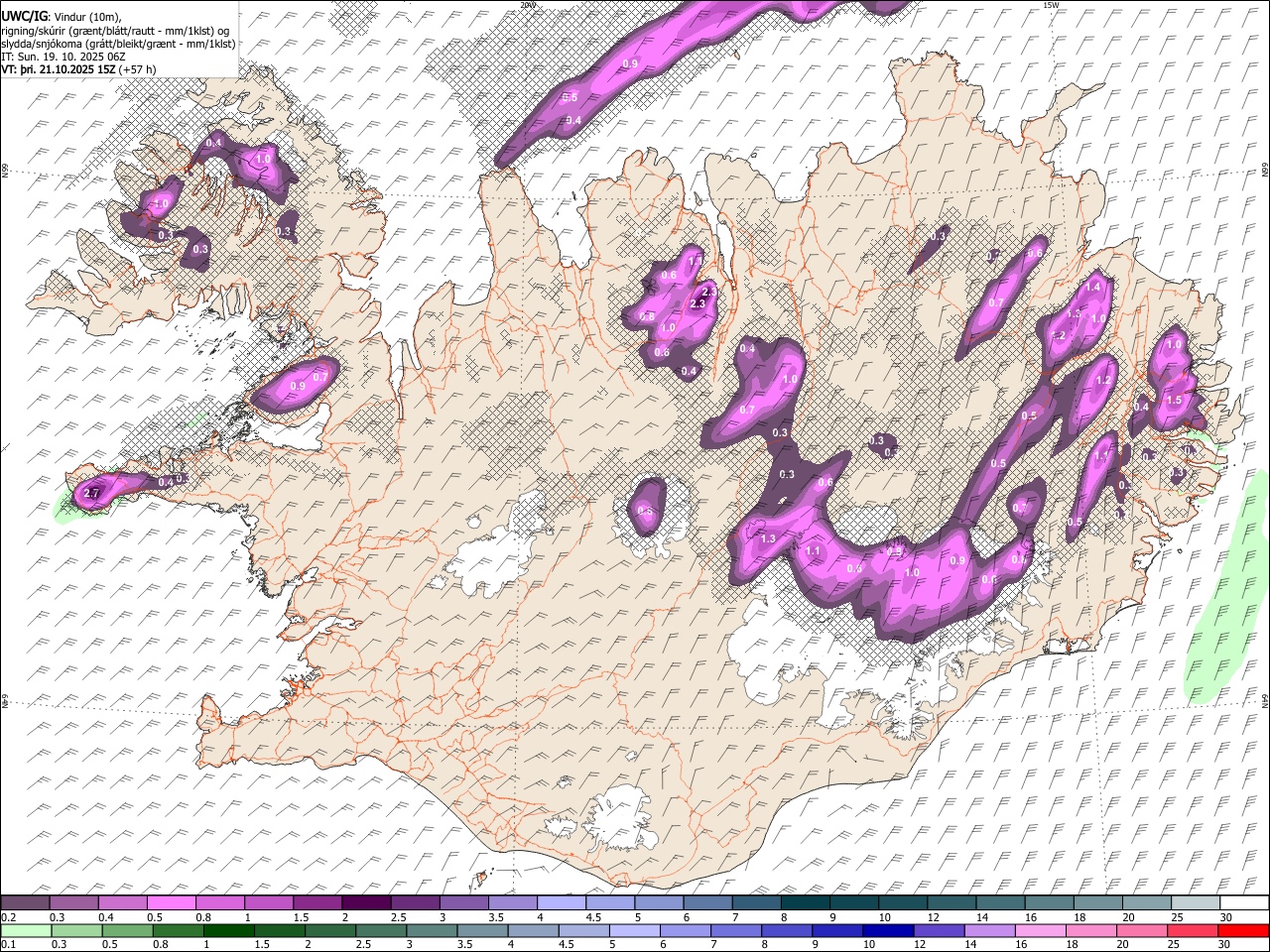The image size is (1270, 952).
Task: Click the "rigning/skúrir" legend description line
Action: coord(117,30)
